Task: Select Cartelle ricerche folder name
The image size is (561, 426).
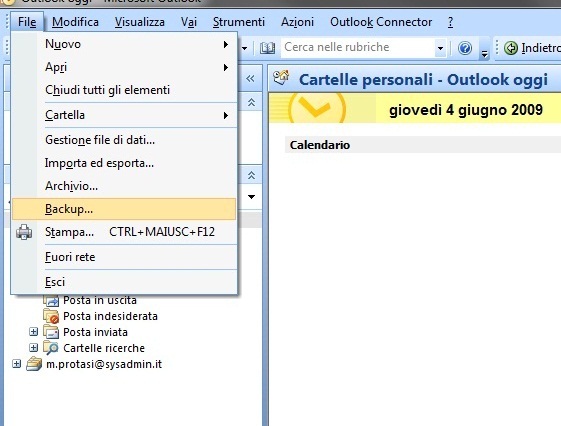Action: coord(104,348)
